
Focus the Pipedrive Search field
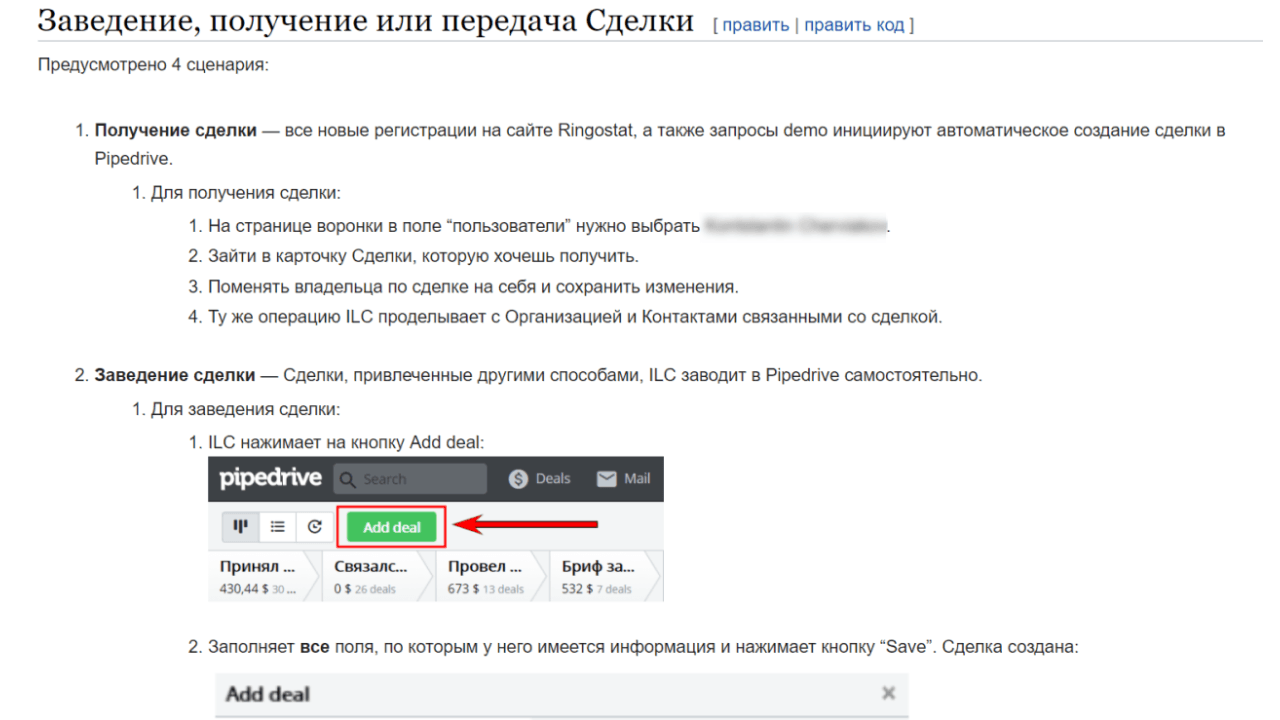[x=410, y=479]
